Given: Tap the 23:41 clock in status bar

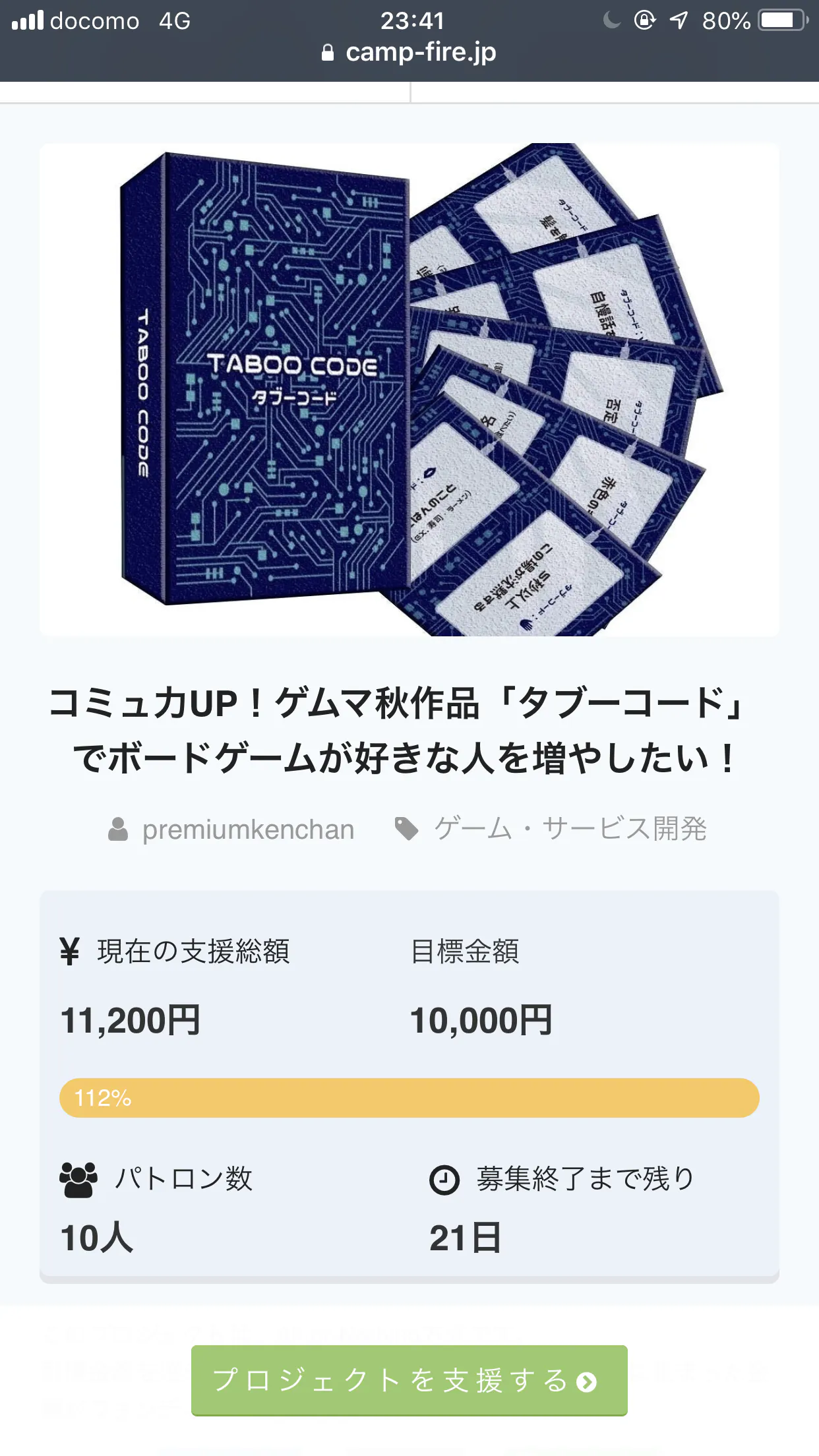Looking at the screenshot, I should click(x=412, y=20).
